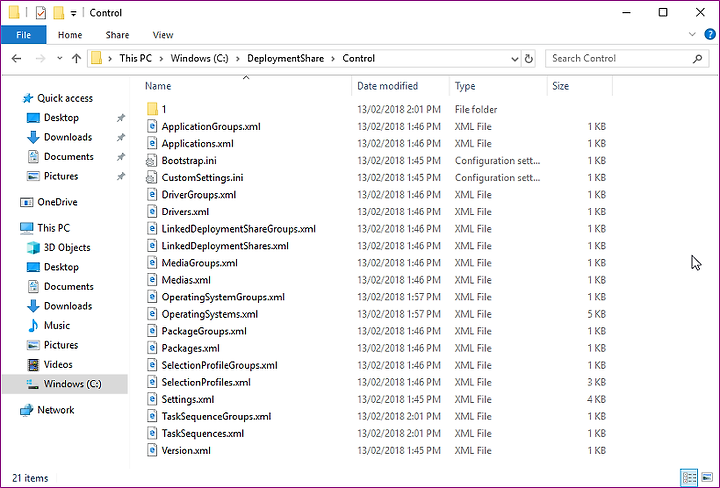Go up one folder level
The image size is (720, 488).
pos(76,59)
